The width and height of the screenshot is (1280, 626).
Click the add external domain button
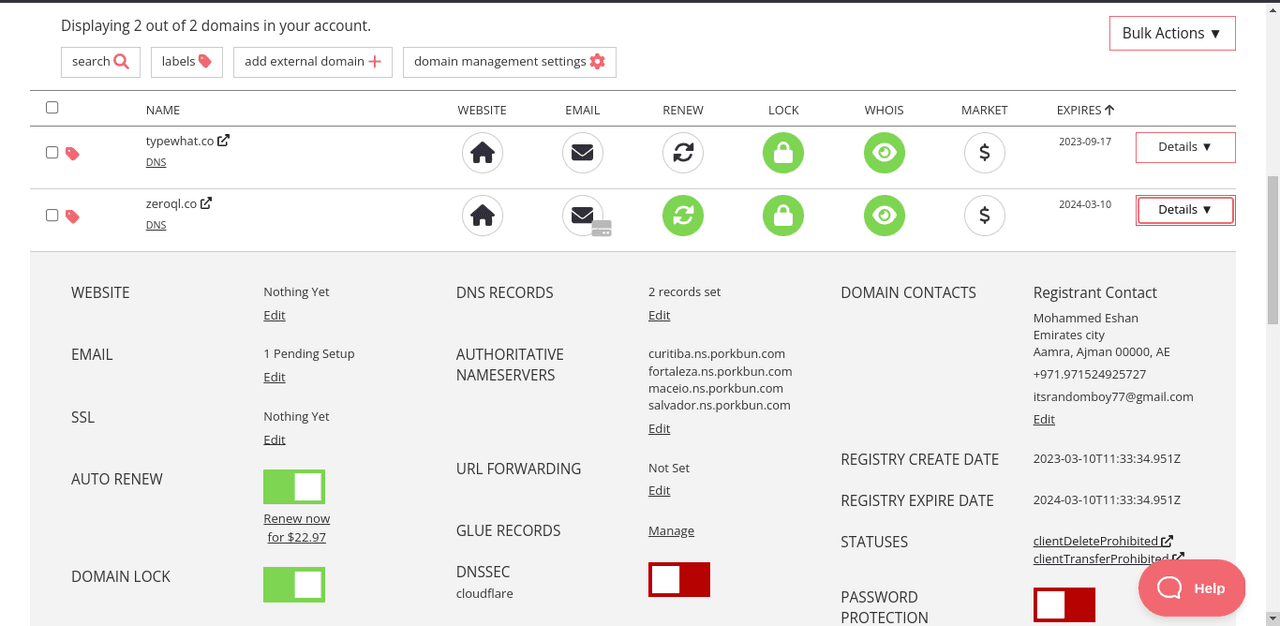pyautogui.click(x=312, y=62)
